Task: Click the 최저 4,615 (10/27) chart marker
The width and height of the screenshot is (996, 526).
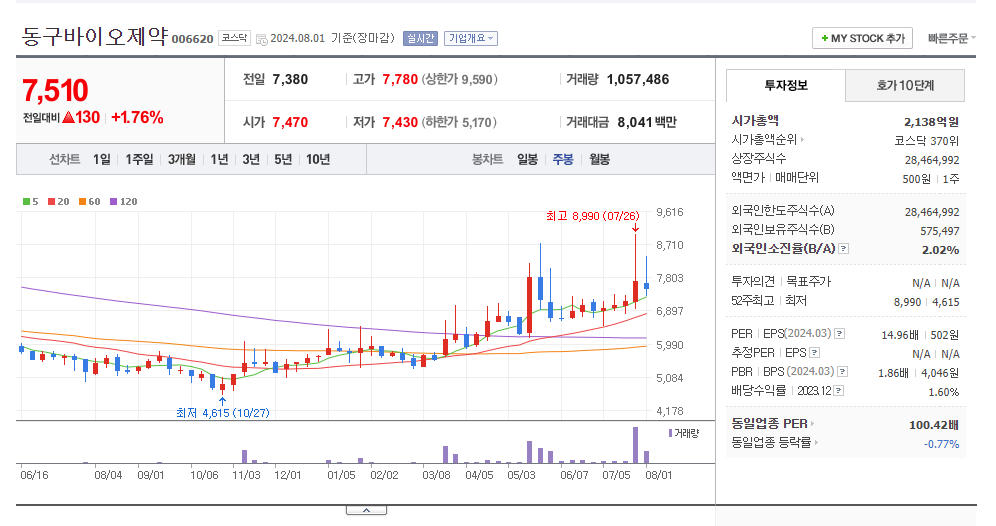Action: (x=222, y=413)
